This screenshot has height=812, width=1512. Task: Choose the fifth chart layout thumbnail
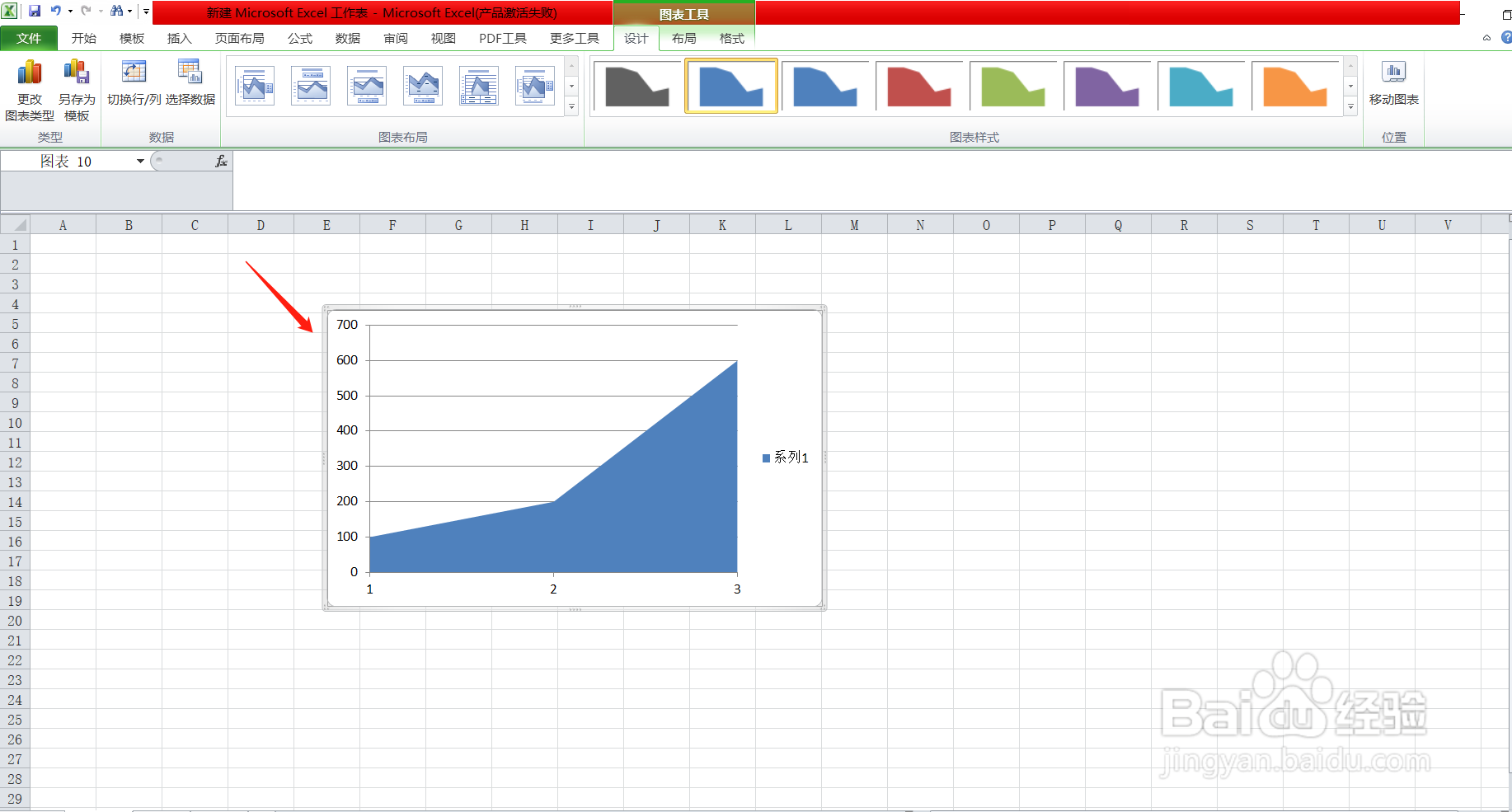479,86
